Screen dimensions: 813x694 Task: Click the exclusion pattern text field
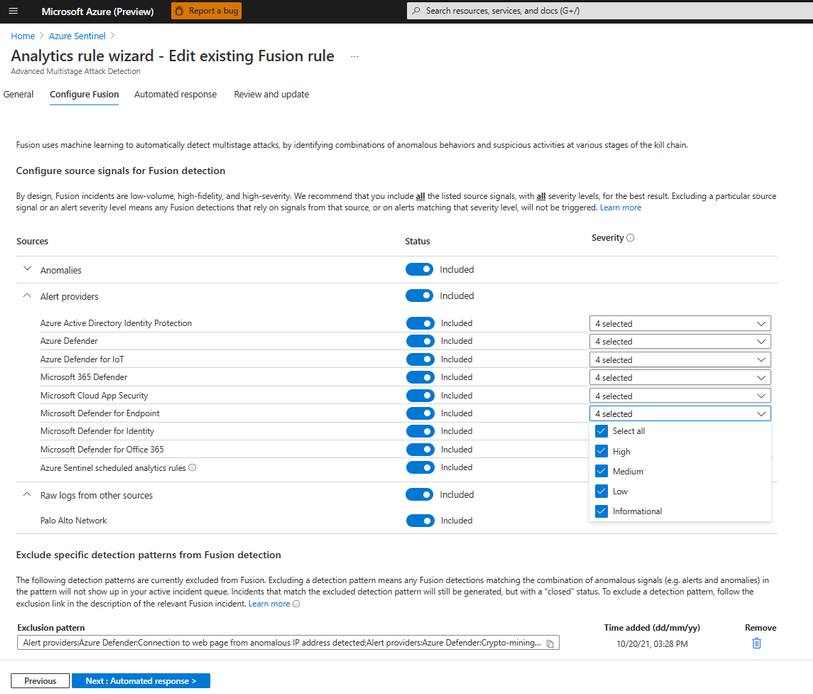click(x=288, y=643)
